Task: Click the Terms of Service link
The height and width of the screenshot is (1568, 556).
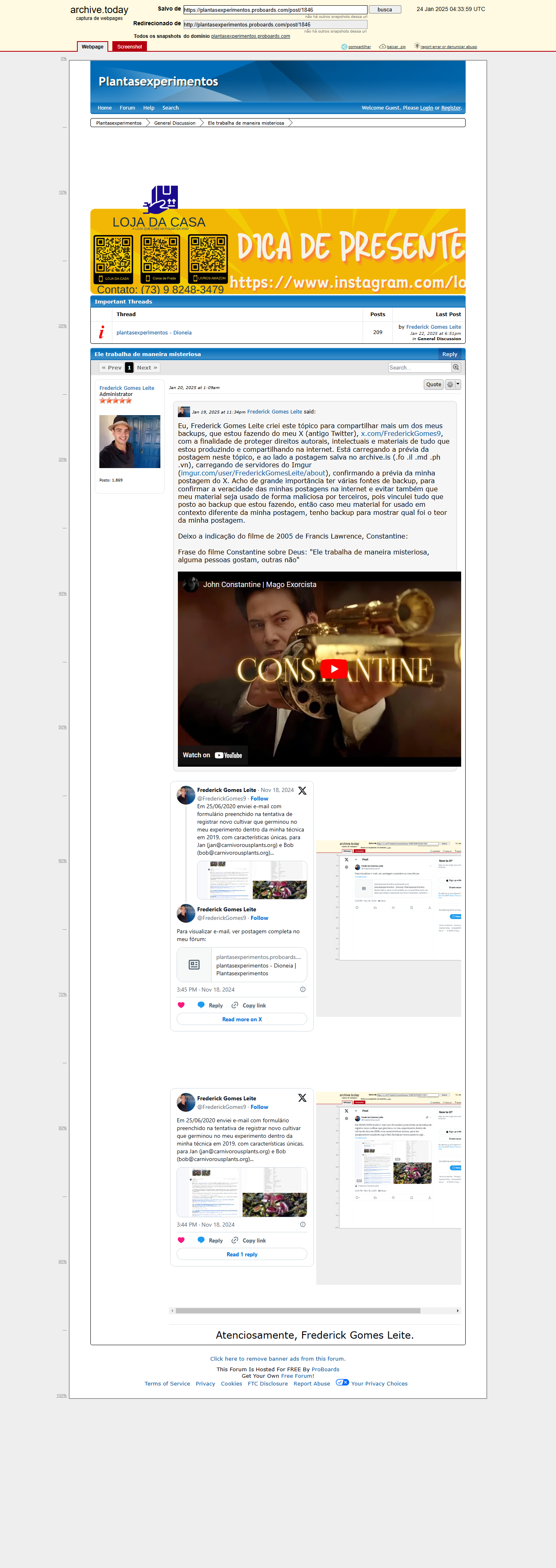Action: click(x=167, y=1383)
